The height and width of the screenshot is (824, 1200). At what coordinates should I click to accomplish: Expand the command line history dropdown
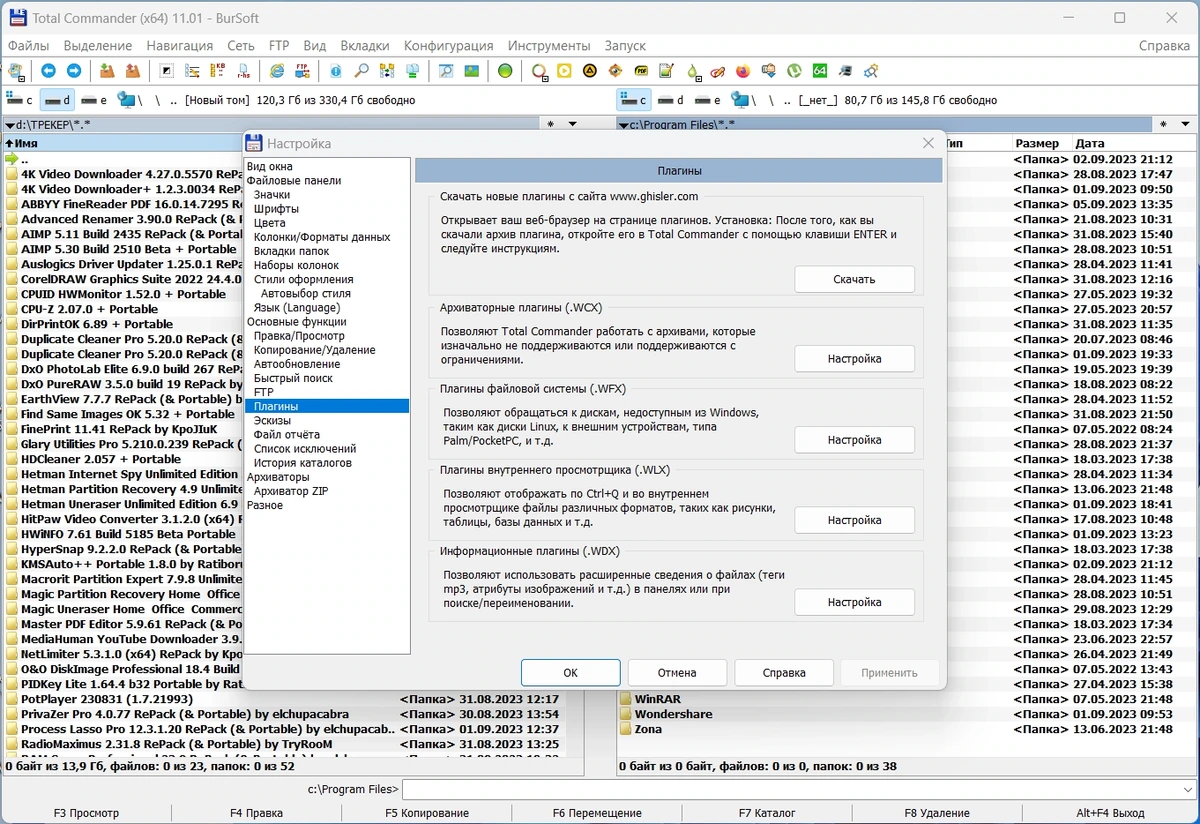1187,790
